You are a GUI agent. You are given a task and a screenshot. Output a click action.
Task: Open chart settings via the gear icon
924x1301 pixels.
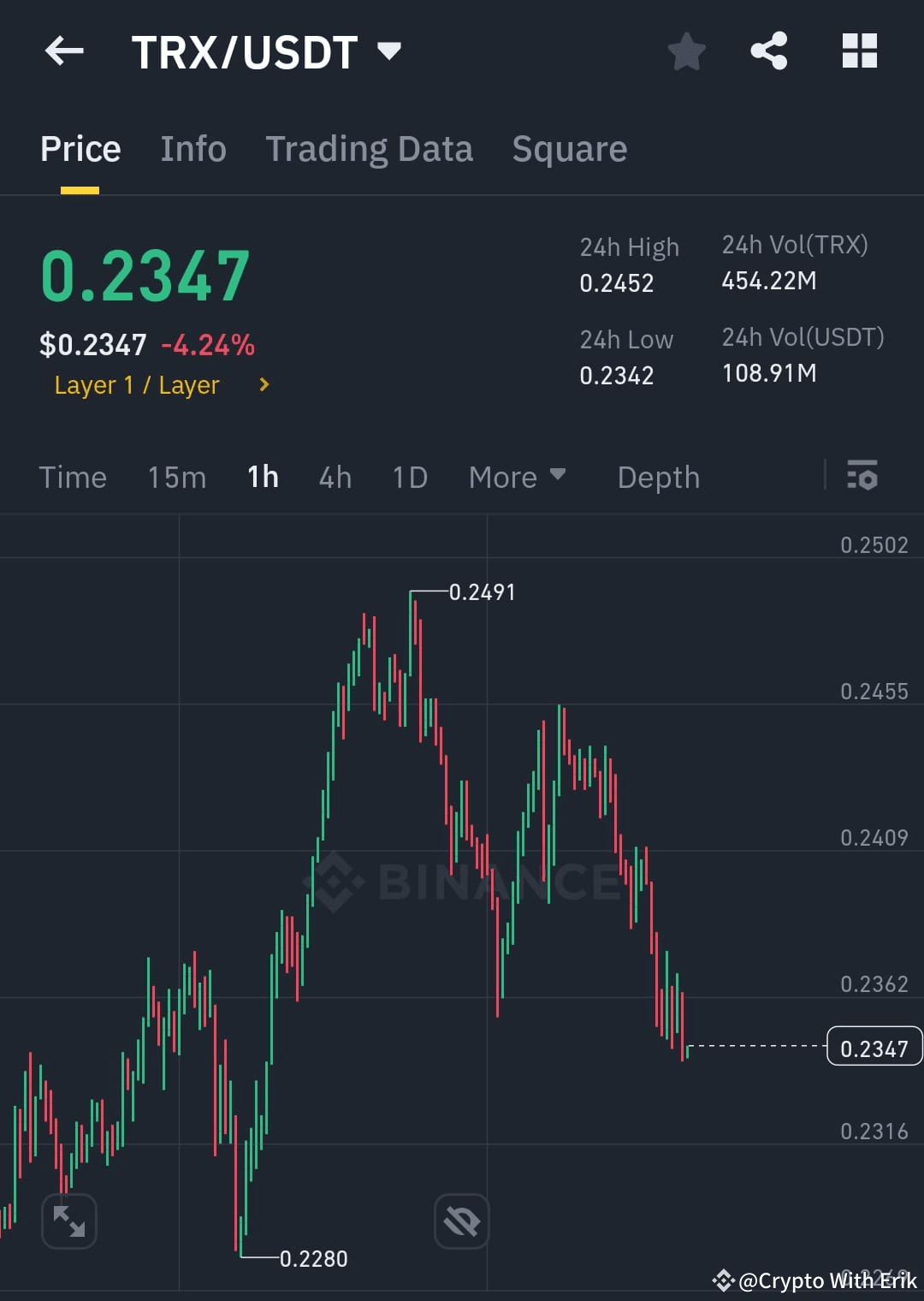[x=862, y=477]
